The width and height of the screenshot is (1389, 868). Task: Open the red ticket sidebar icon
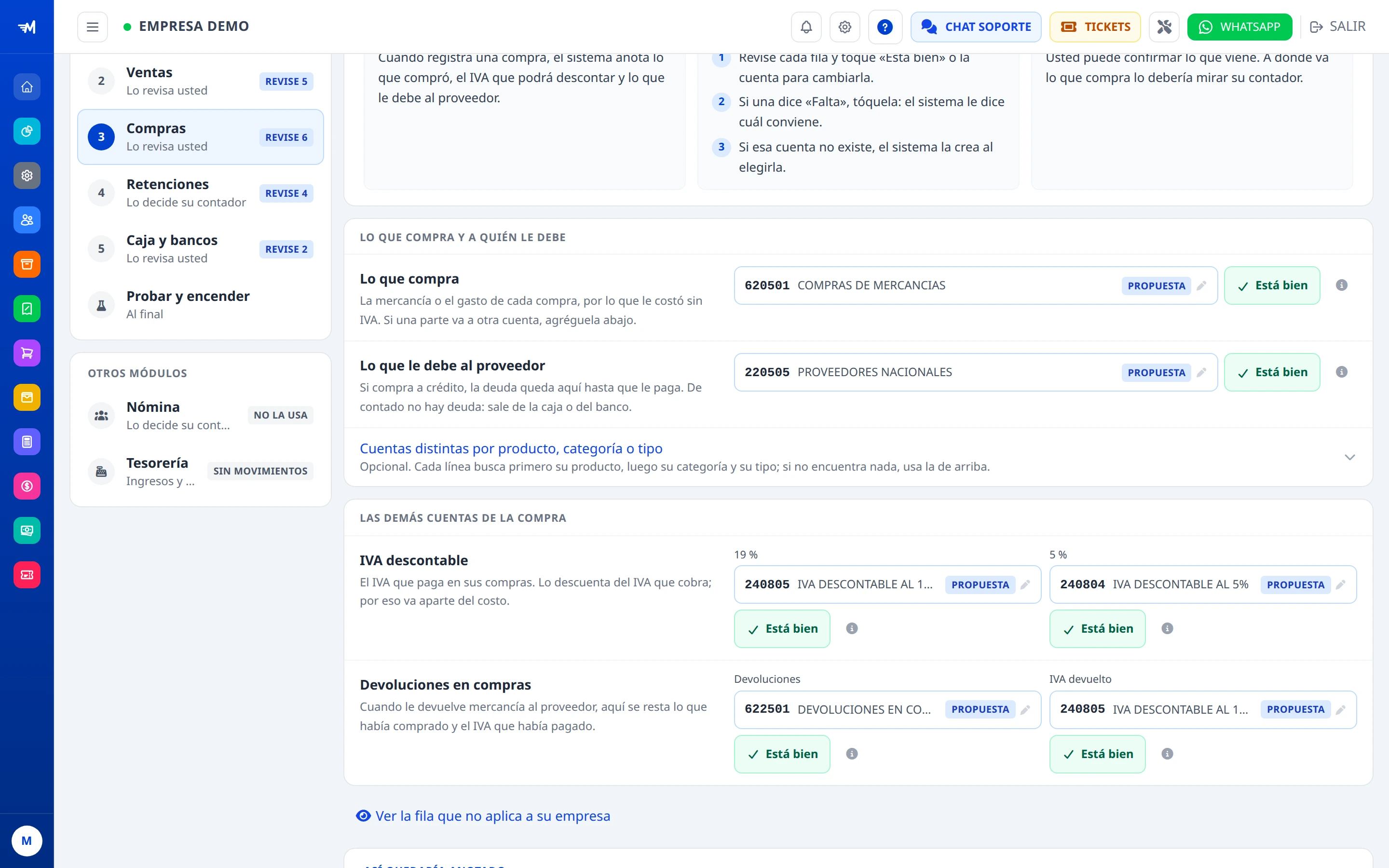point(27,575)
